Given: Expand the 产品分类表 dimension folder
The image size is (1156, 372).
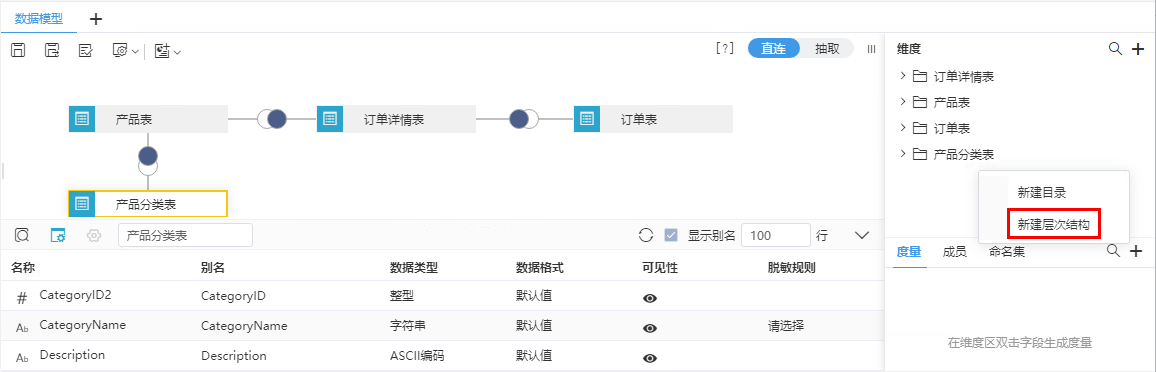Looking at the screenshot, I should click(903, 154).
